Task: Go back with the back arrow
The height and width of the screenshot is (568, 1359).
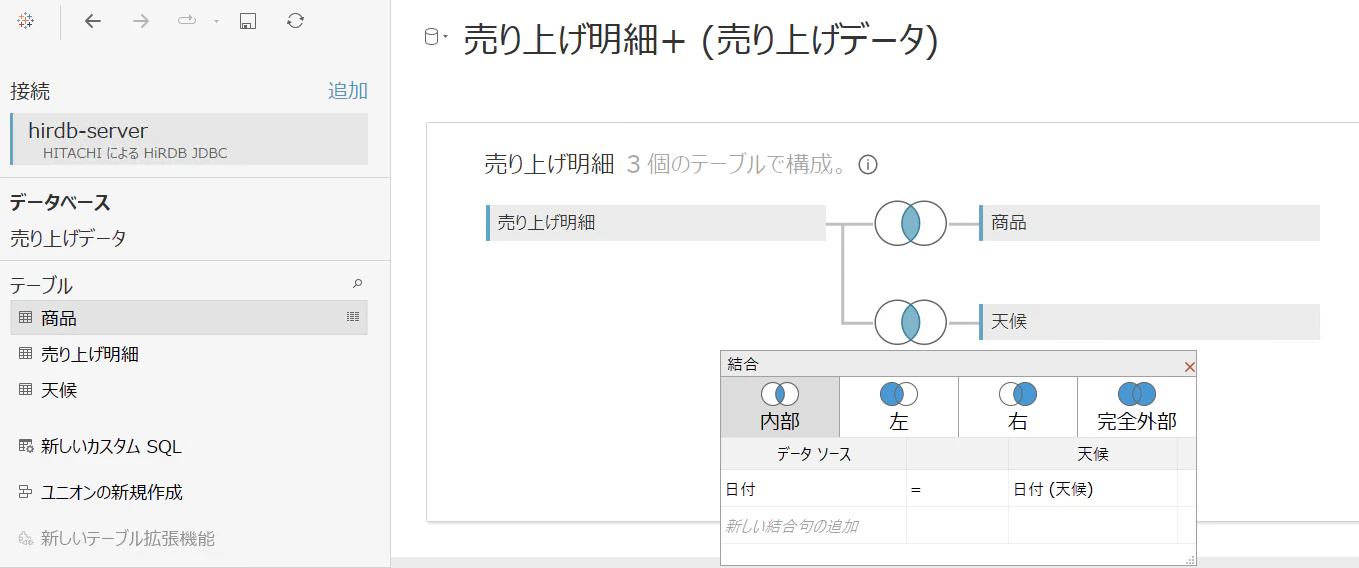Action: click(93, 21)
